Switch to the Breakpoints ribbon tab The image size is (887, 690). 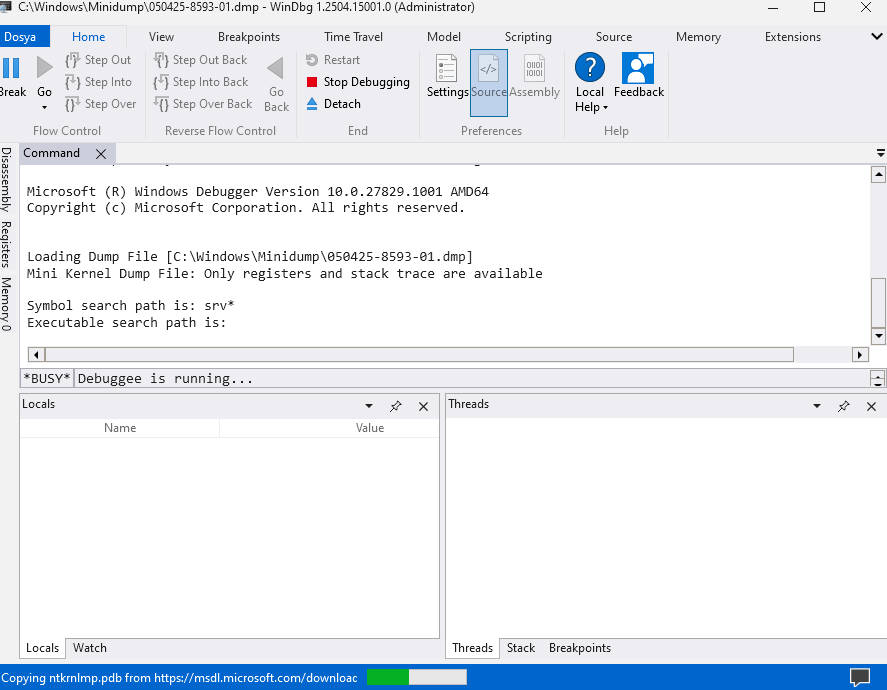[249, 37]
